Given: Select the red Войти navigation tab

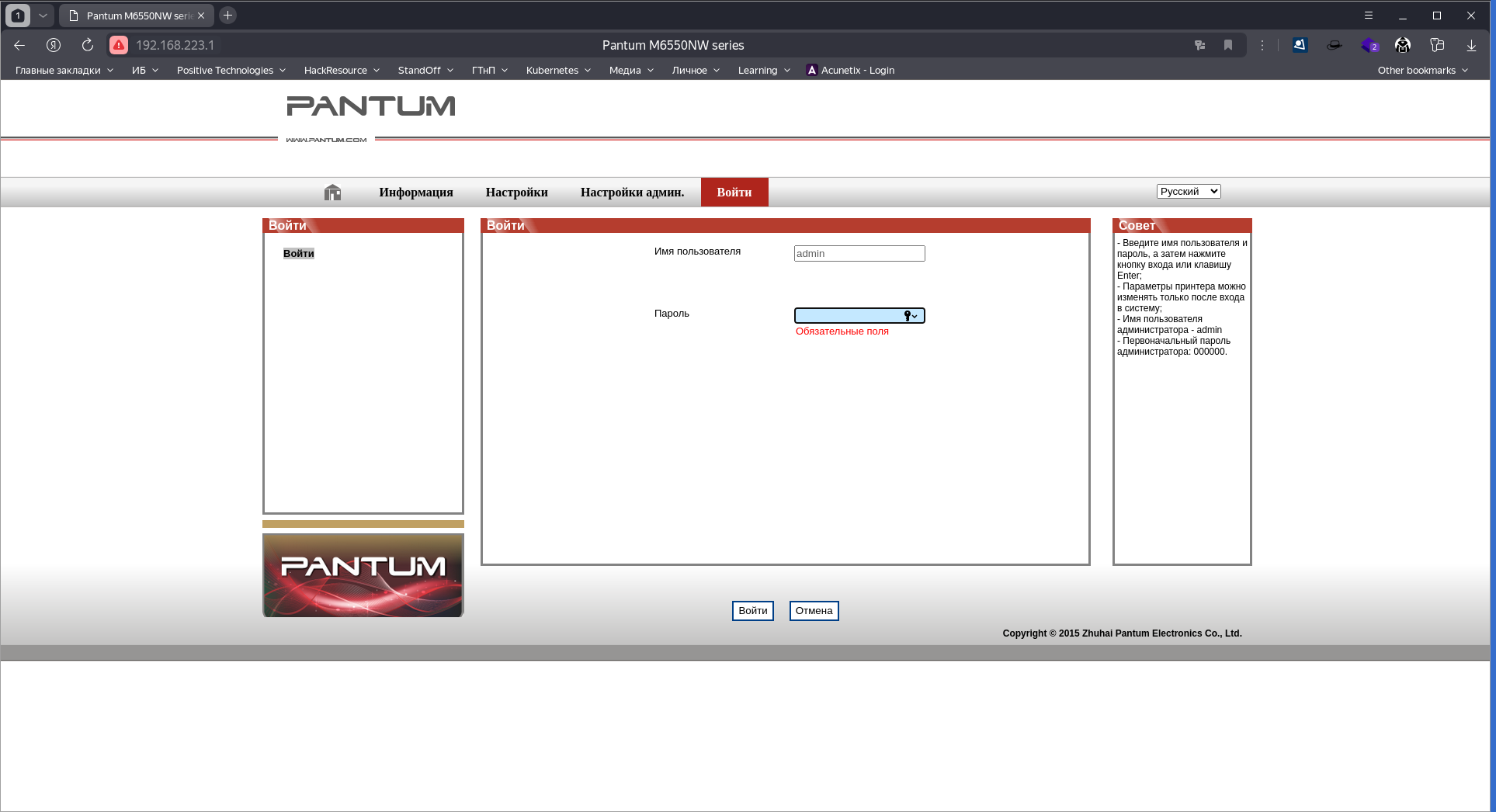Looking at the screenshot, I should pos(734,193).
